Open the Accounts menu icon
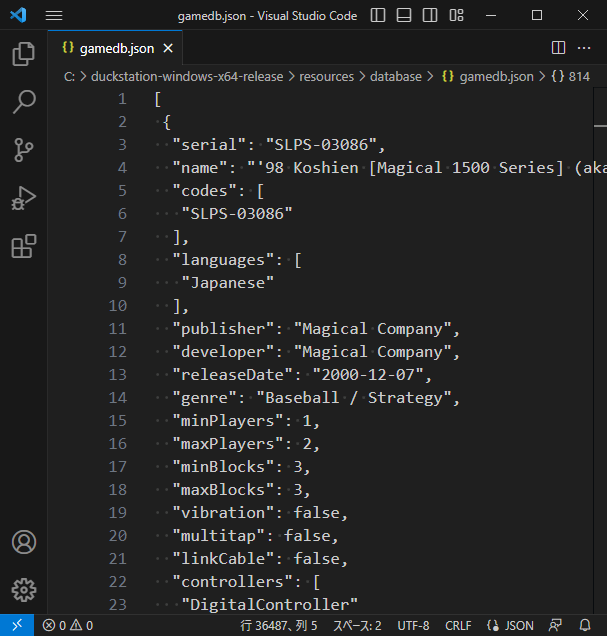This screenshot has height=636, width=607. [24, 541]
